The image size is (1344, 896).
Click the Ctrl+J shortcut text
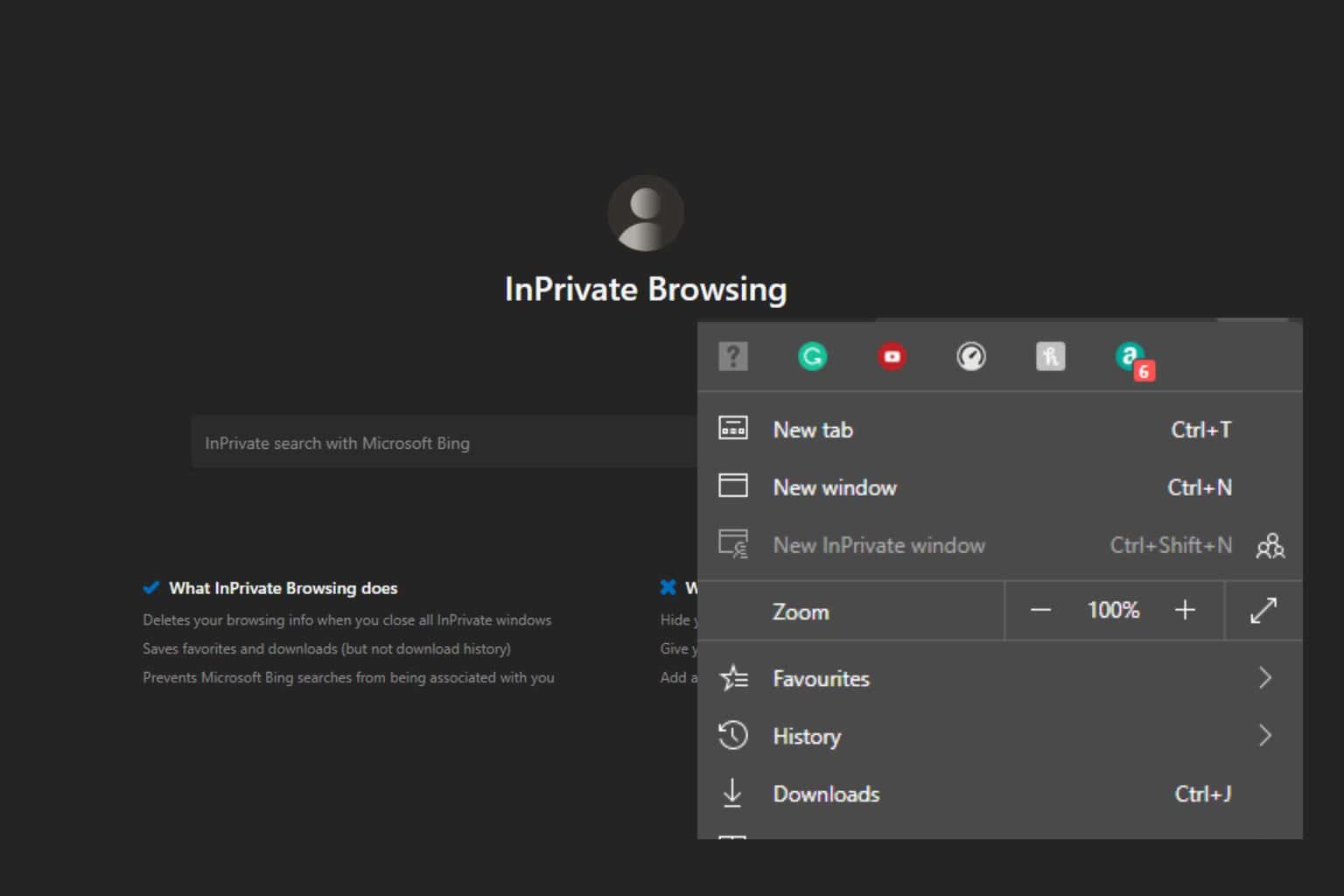1203,794
